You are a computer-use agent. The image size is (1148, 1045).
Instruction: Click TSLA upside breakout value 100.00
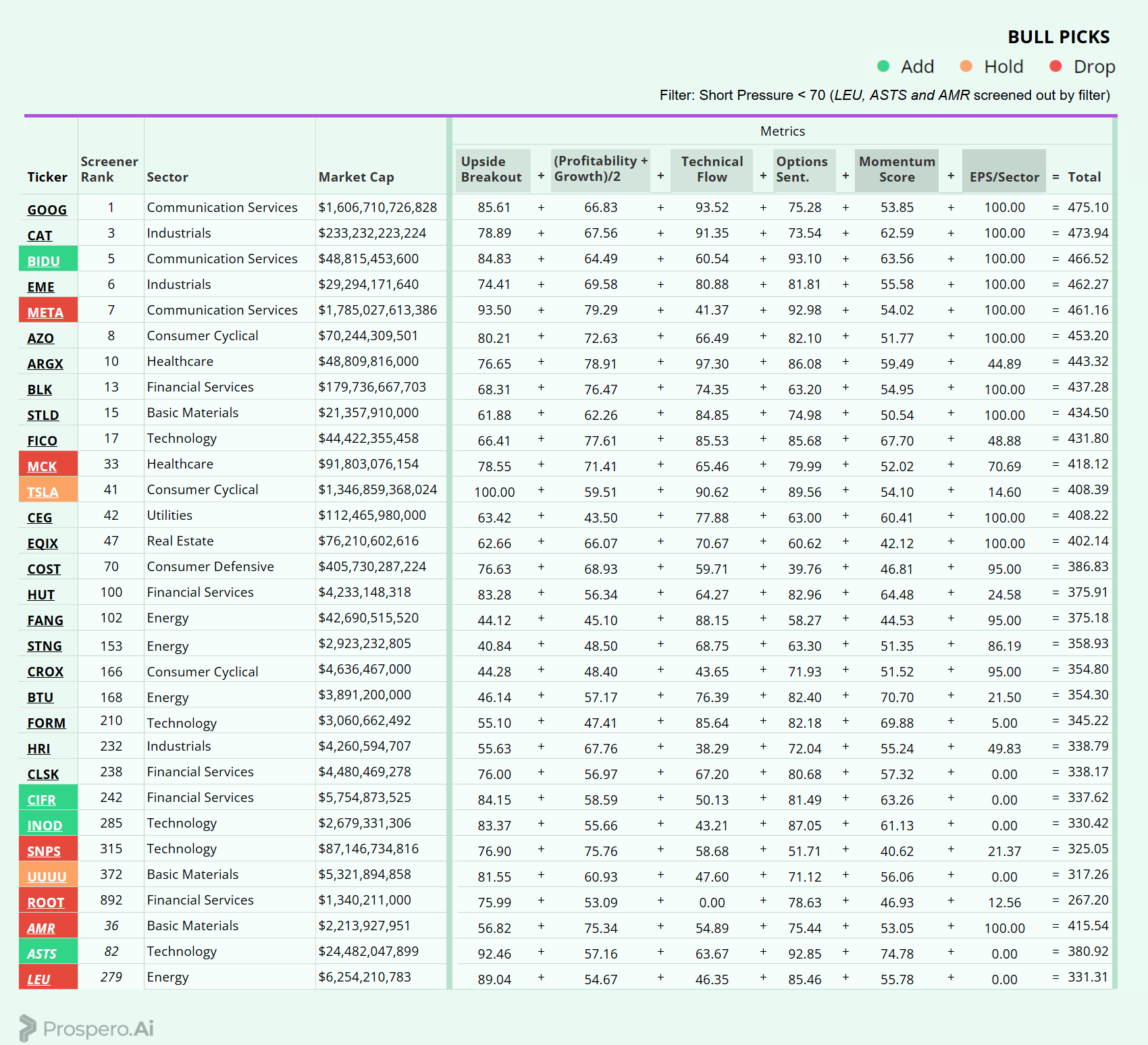pos(494,492)
